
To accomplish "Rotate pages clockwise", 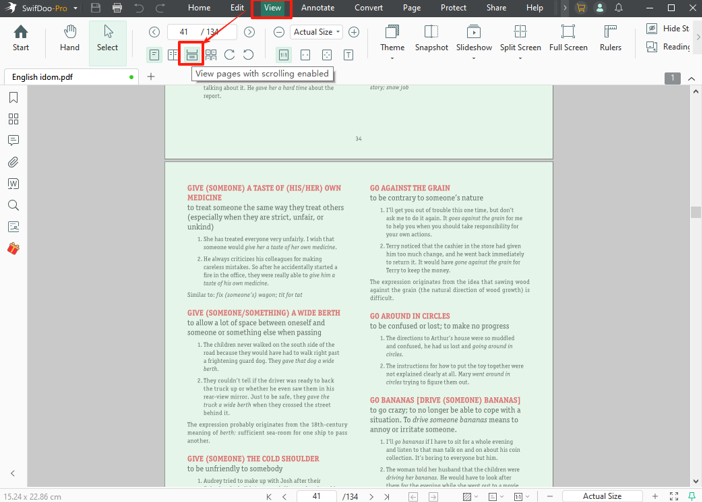I will pos(229,55).
